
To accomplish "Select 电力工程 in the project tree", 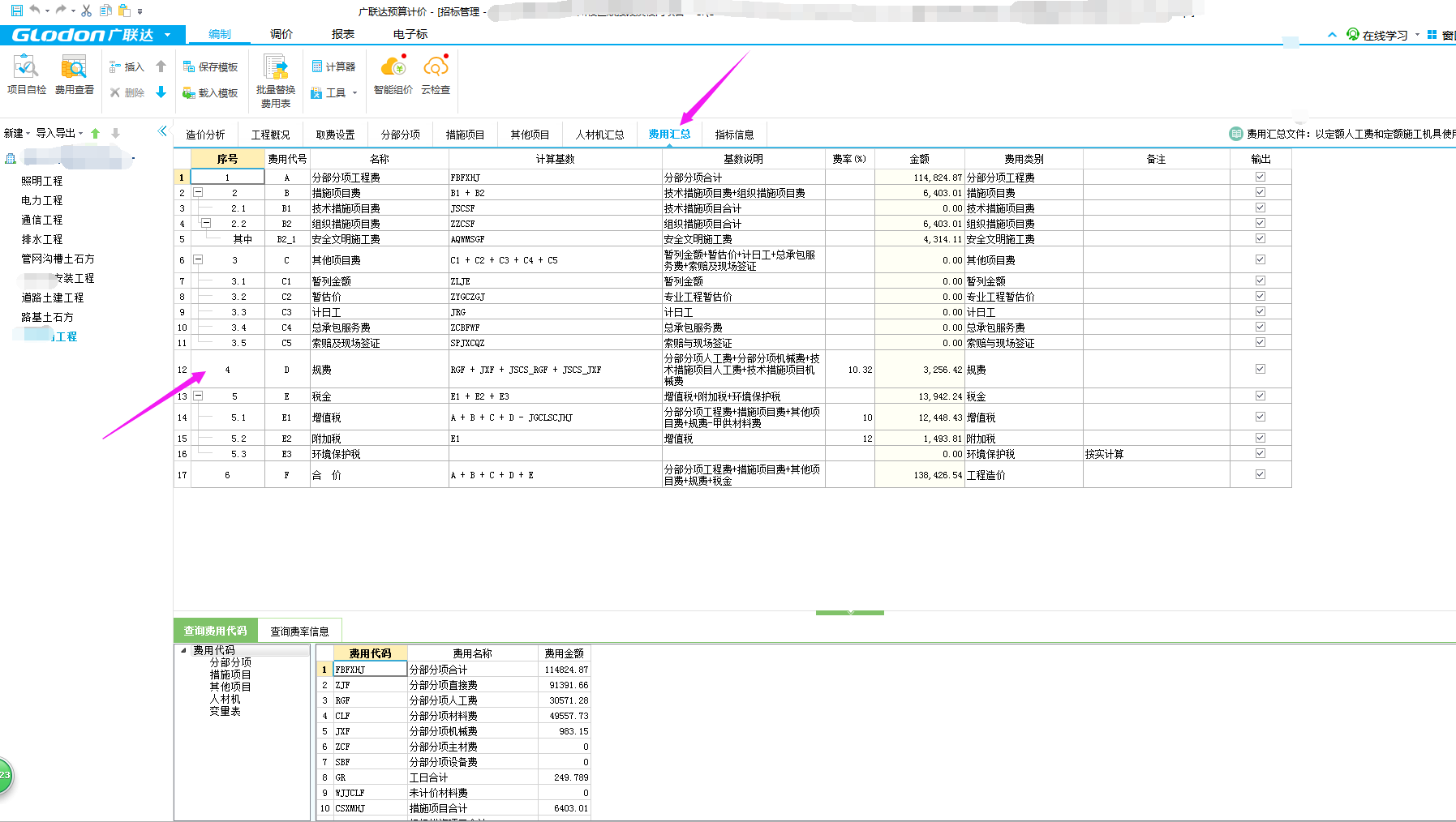I will click(x=41, y=200).
